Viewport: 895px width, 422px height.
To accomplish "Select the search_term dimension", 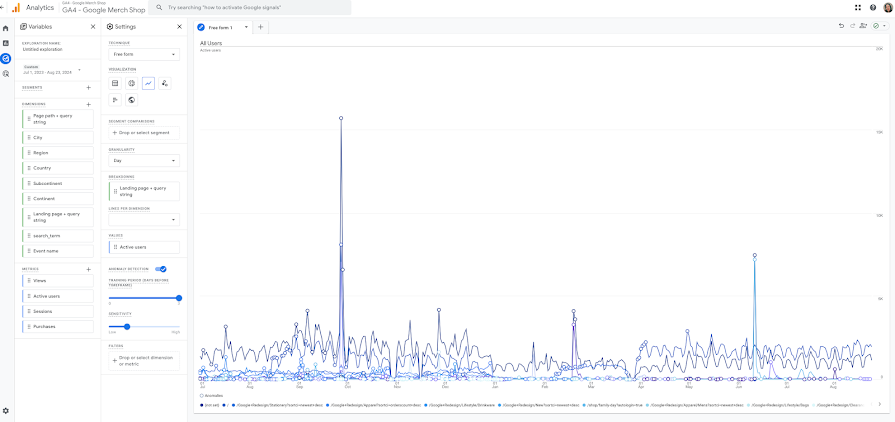I will click(58, 236).
